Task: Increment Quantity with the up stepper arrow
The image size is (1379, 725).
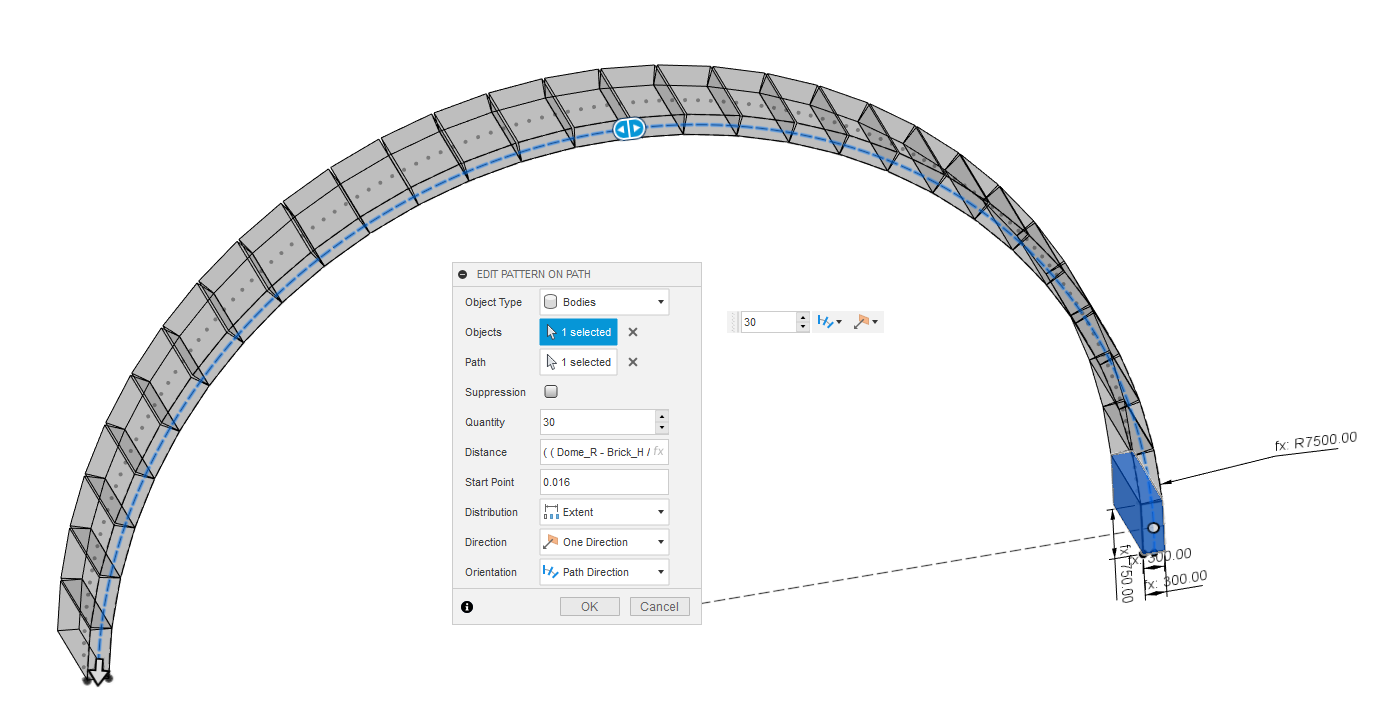Action: click(x=661, y=417)
